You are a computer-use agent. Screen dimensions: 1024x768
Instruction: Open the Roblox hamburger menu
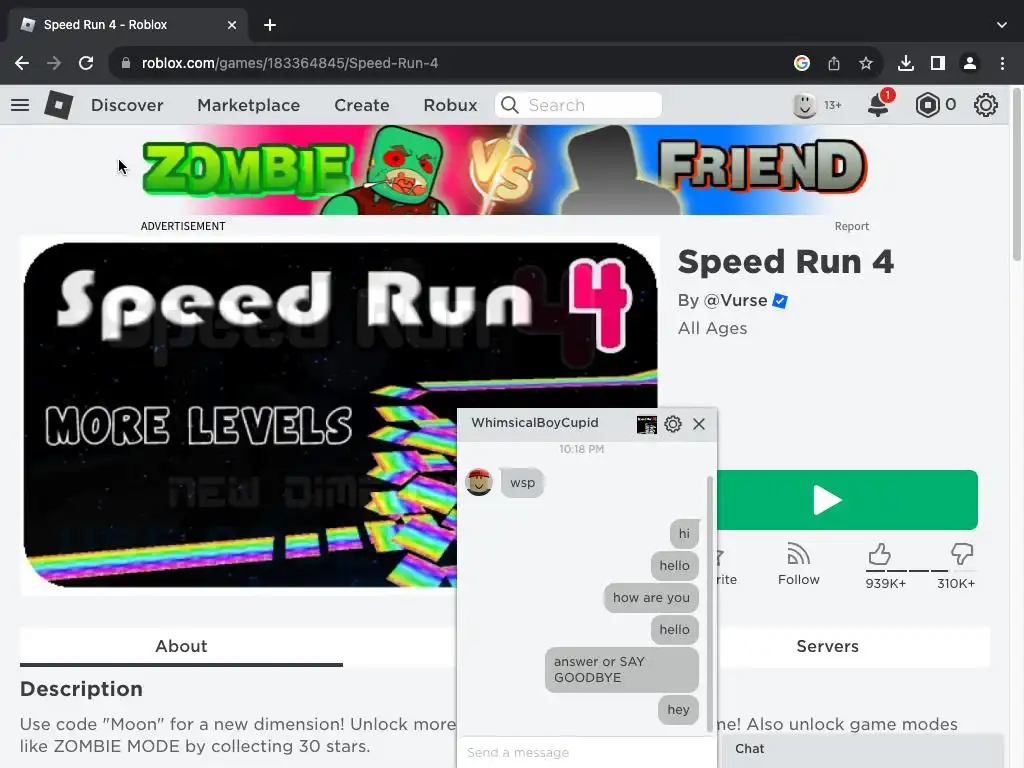pyautogui.click(x=20, y=104)
